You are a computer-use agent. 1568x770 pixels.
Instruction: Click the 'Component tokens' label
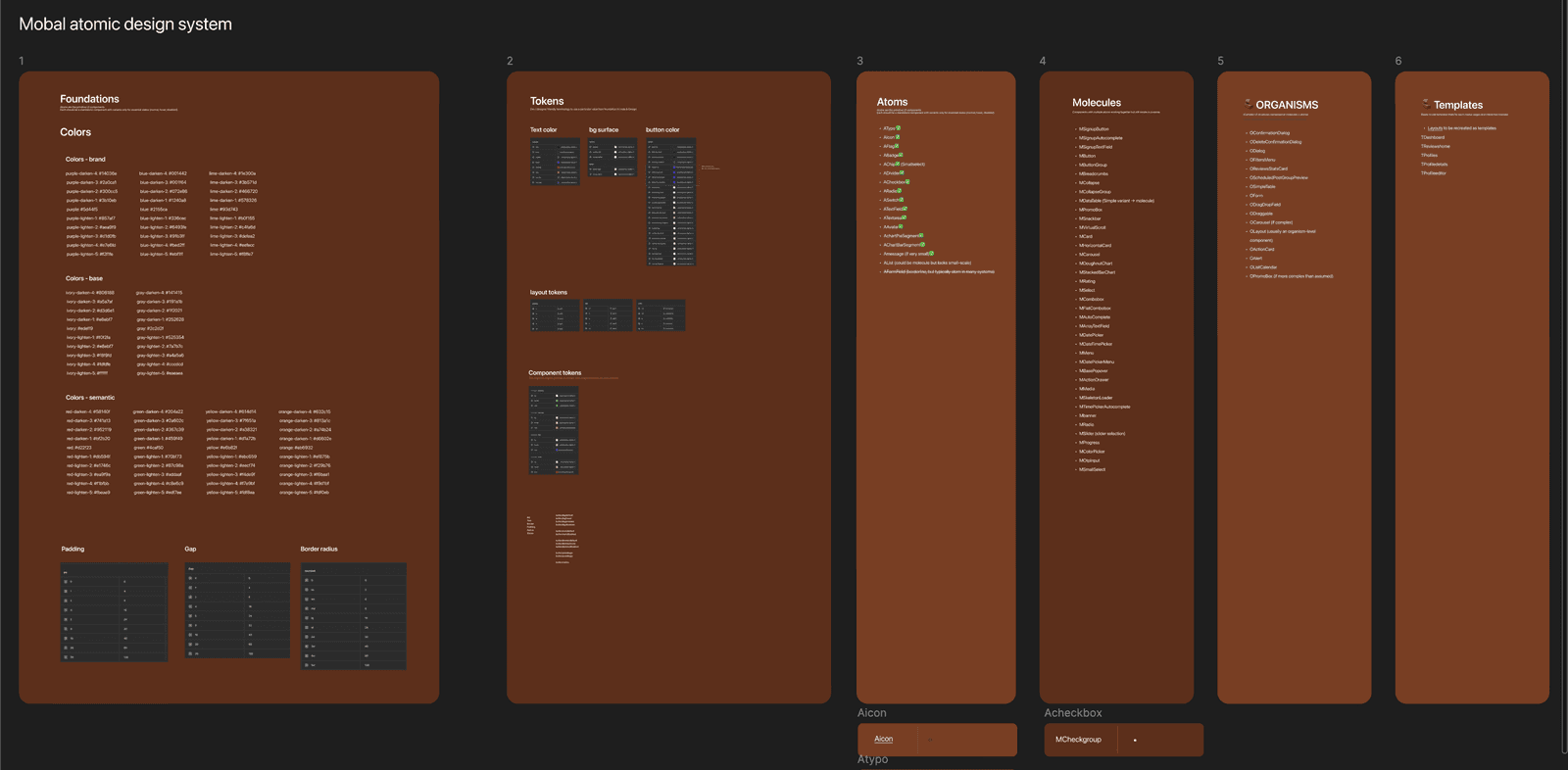[555, 372]
